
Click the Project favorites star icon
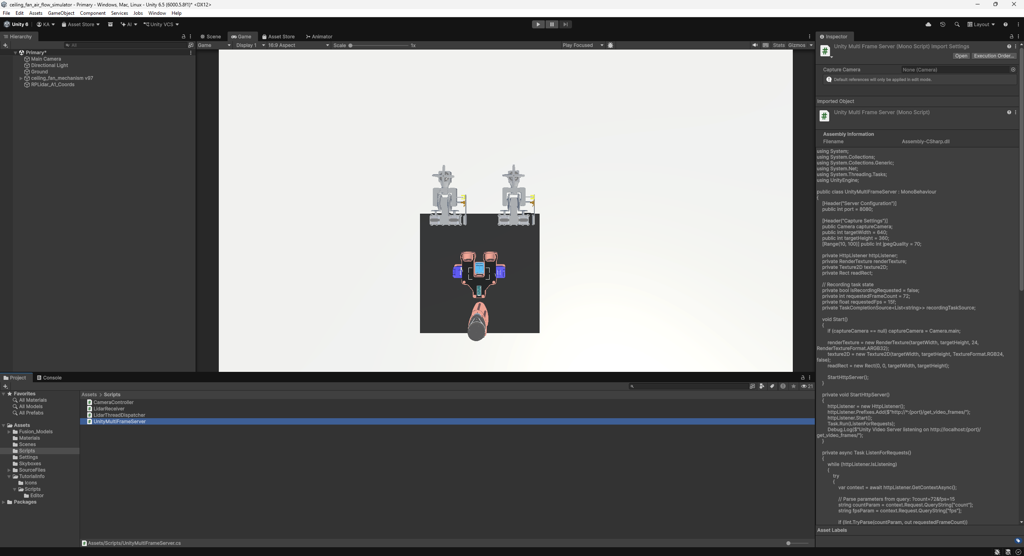[793, 386]
